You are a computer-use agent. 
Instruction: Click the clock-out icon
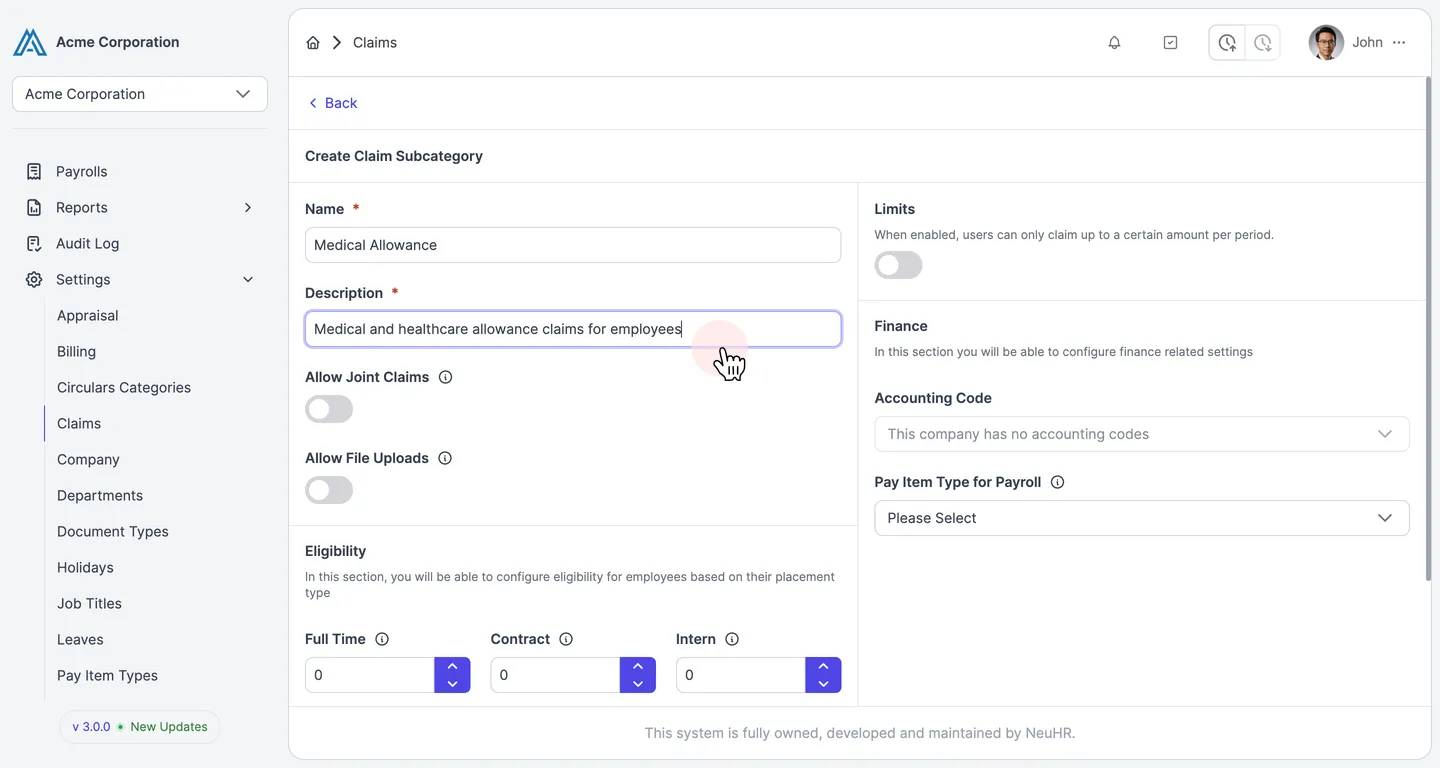coord(1263,42)
